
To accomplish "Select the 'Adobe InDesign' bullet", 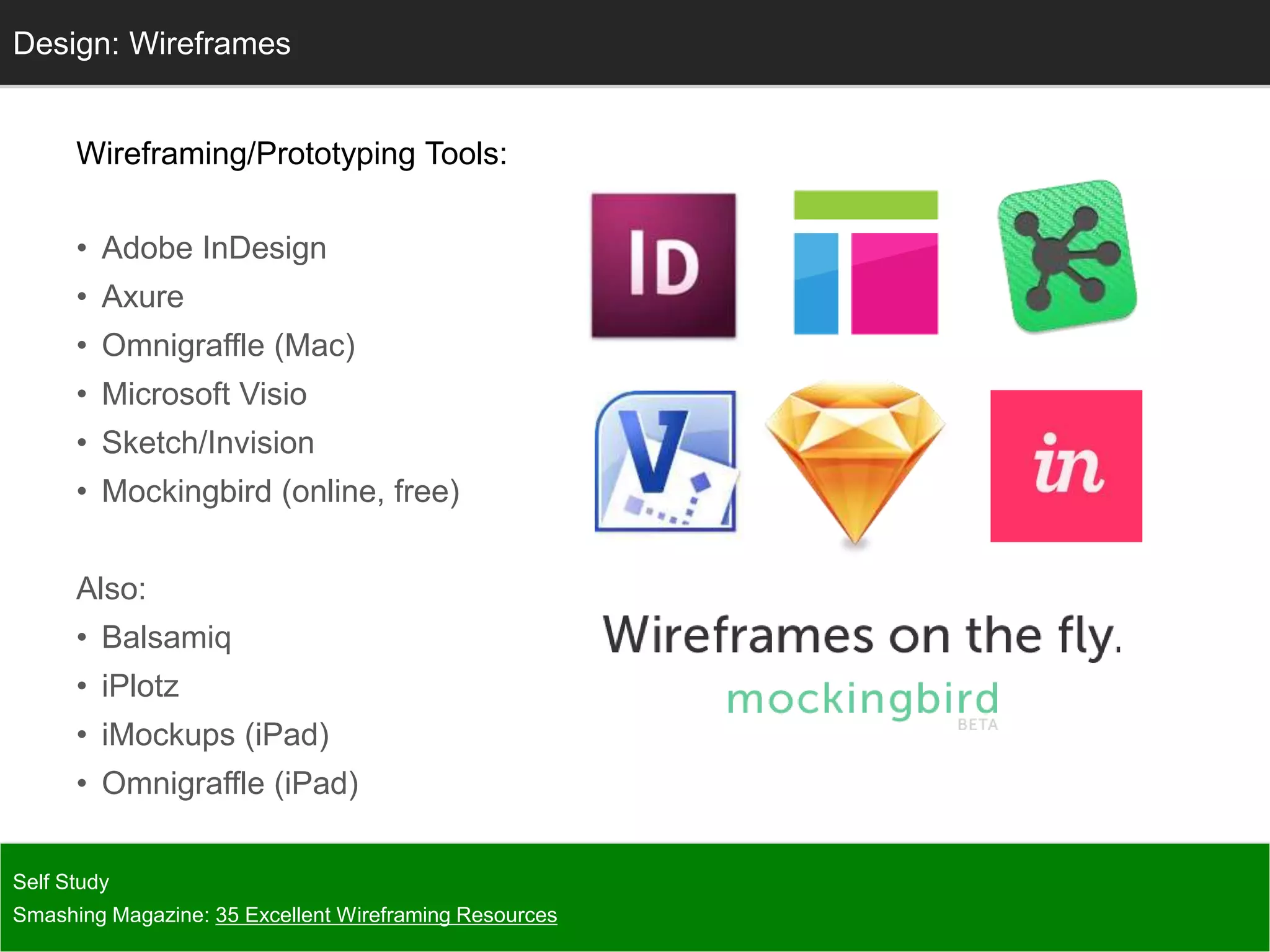I will pos(214,248).
